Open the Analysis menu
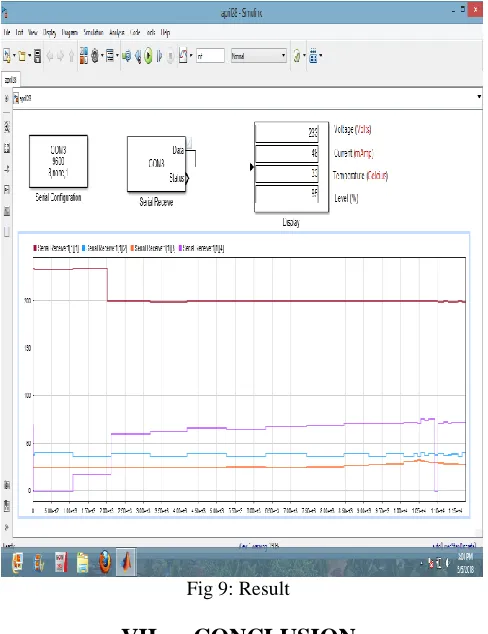Viewport: 488px width, 634px height. pos(116,33)
